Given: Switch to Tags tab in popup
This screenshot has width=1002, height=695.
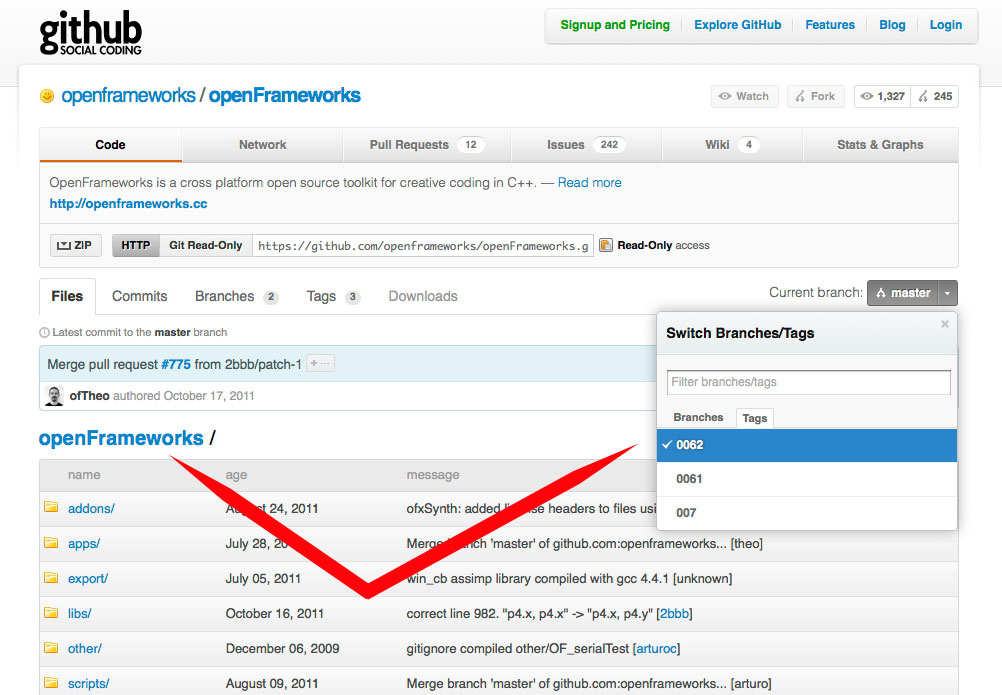Looking at the screenshot, I should coord(755,418).
